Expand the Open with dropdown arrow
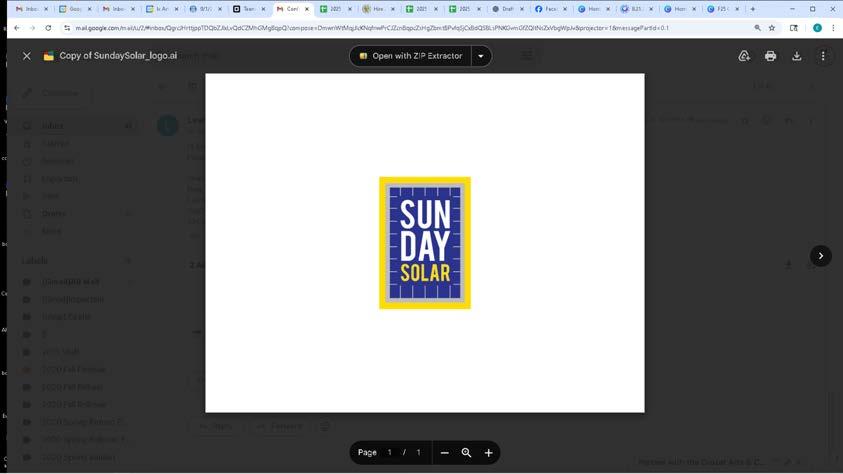This screenshot has width=843, height=474. click(x=481, y=56)
